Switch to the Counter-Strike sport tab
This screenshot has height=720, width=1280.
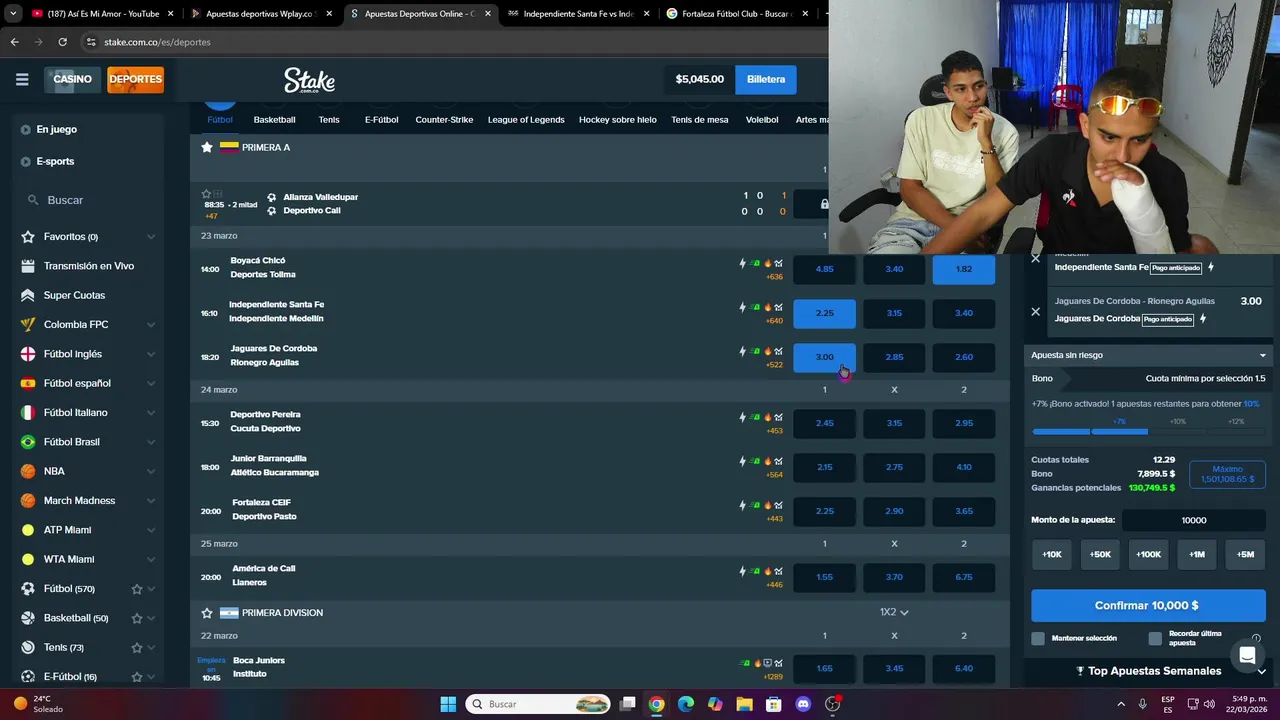click(444, 119)
